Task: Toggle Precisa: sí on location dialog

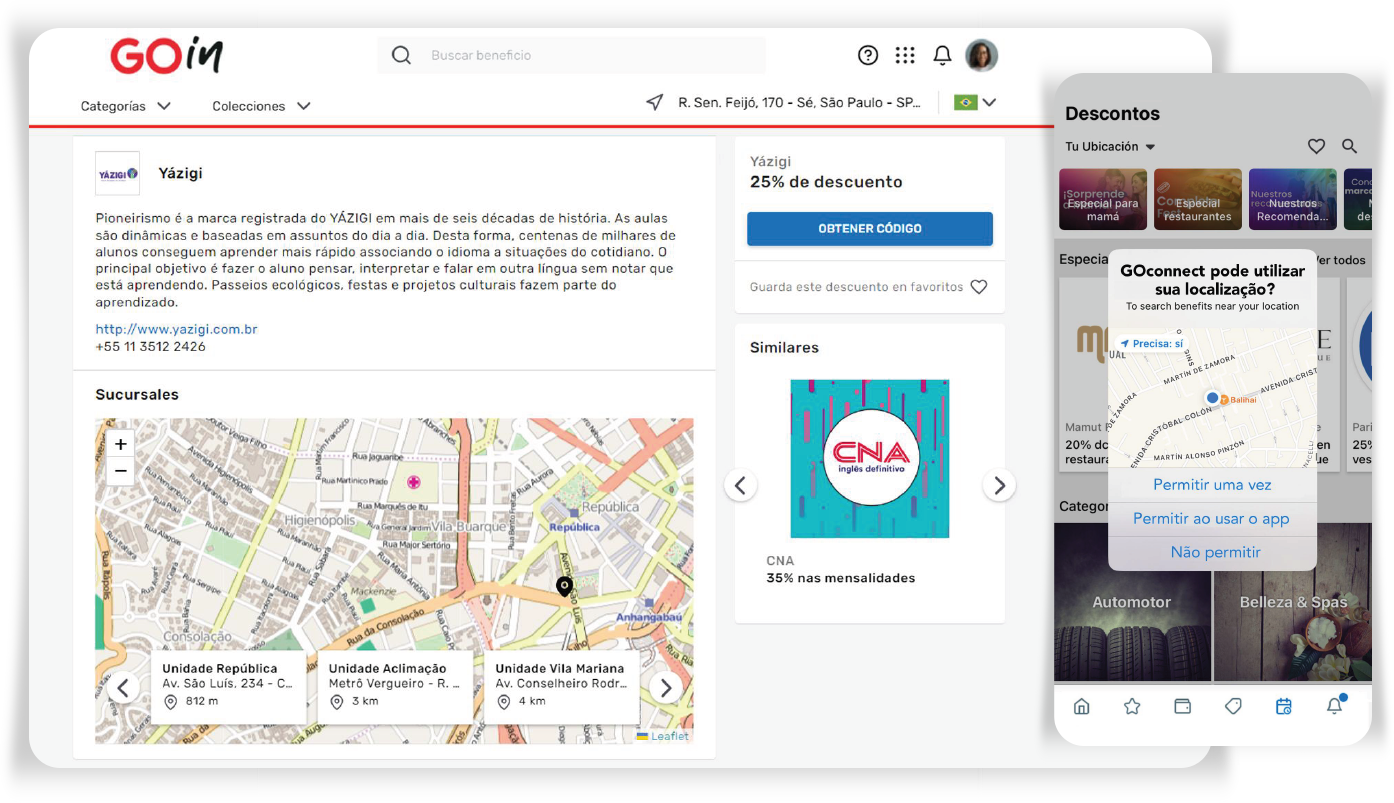Action: click(1151, 344)
